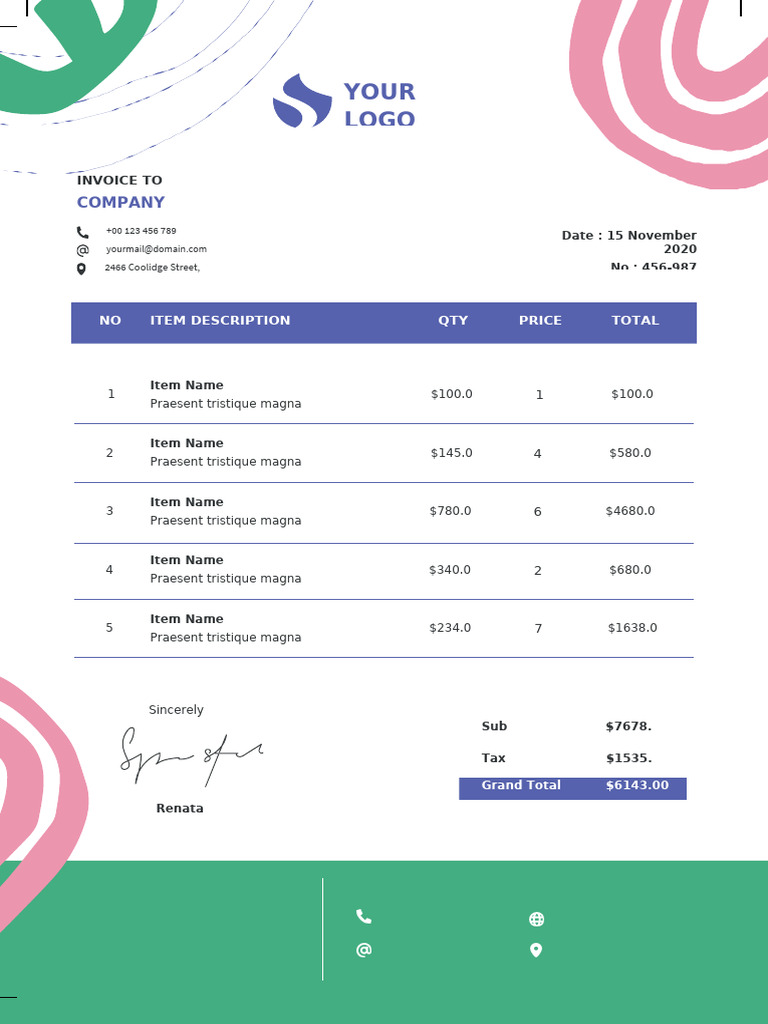Click the white map pin in footer
The width and height of the screenshot is (768, 1024).
[x=536, y=950]
